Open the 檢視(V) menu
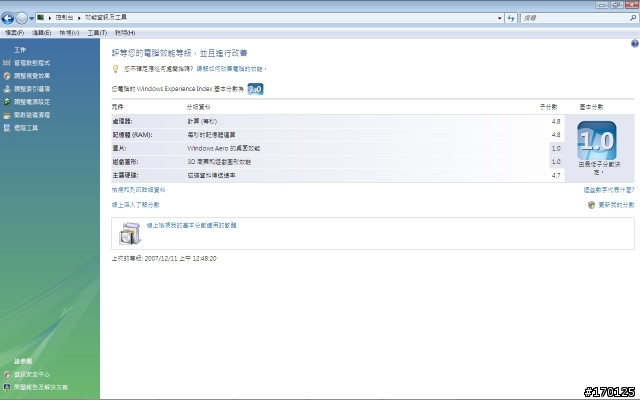640x400 pixels. click(x=69, y=33)
